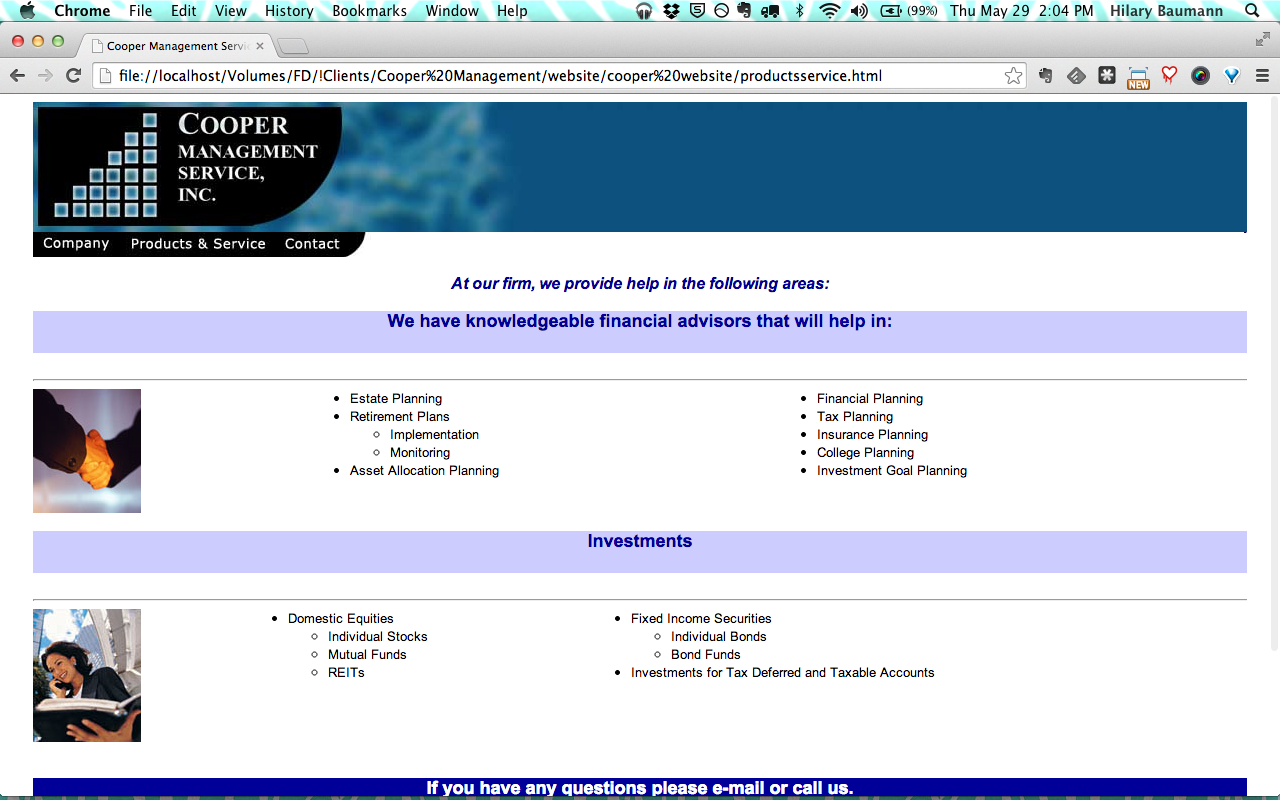Open the Bookmarks menu
This screenshot has height=800, width=1280.
click(369, 11)
